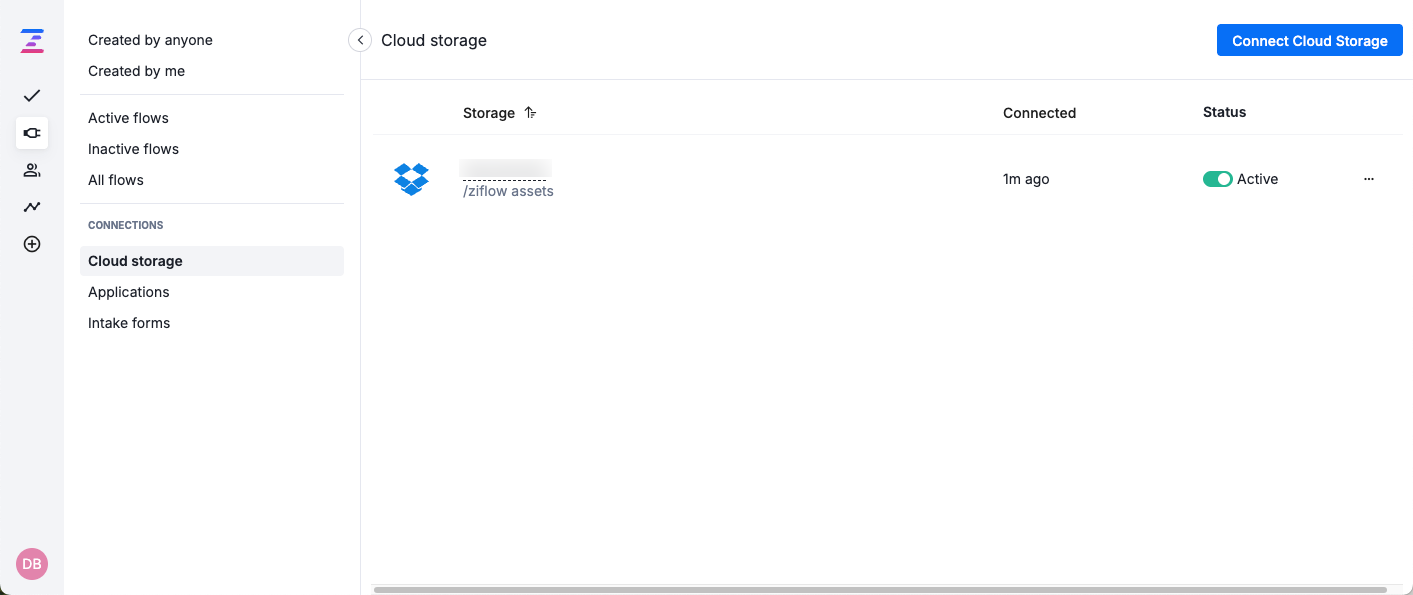
Task: Click the Storage column sort arrow
Action: pos(529,113)
